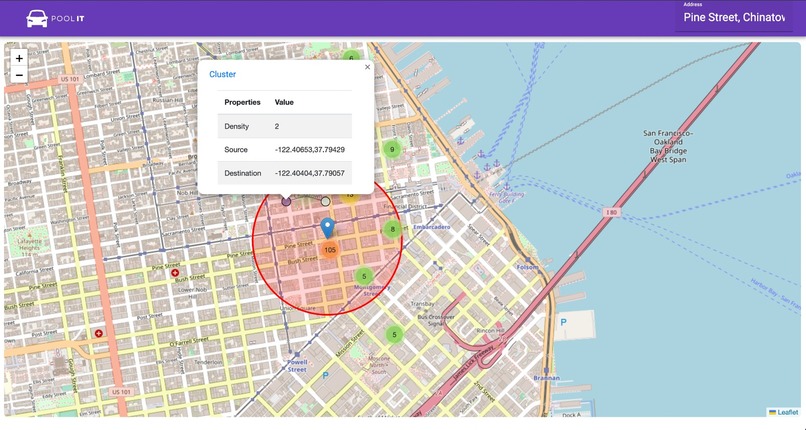
Task: Click the Folsom stop label
Action: pos(528,267)
